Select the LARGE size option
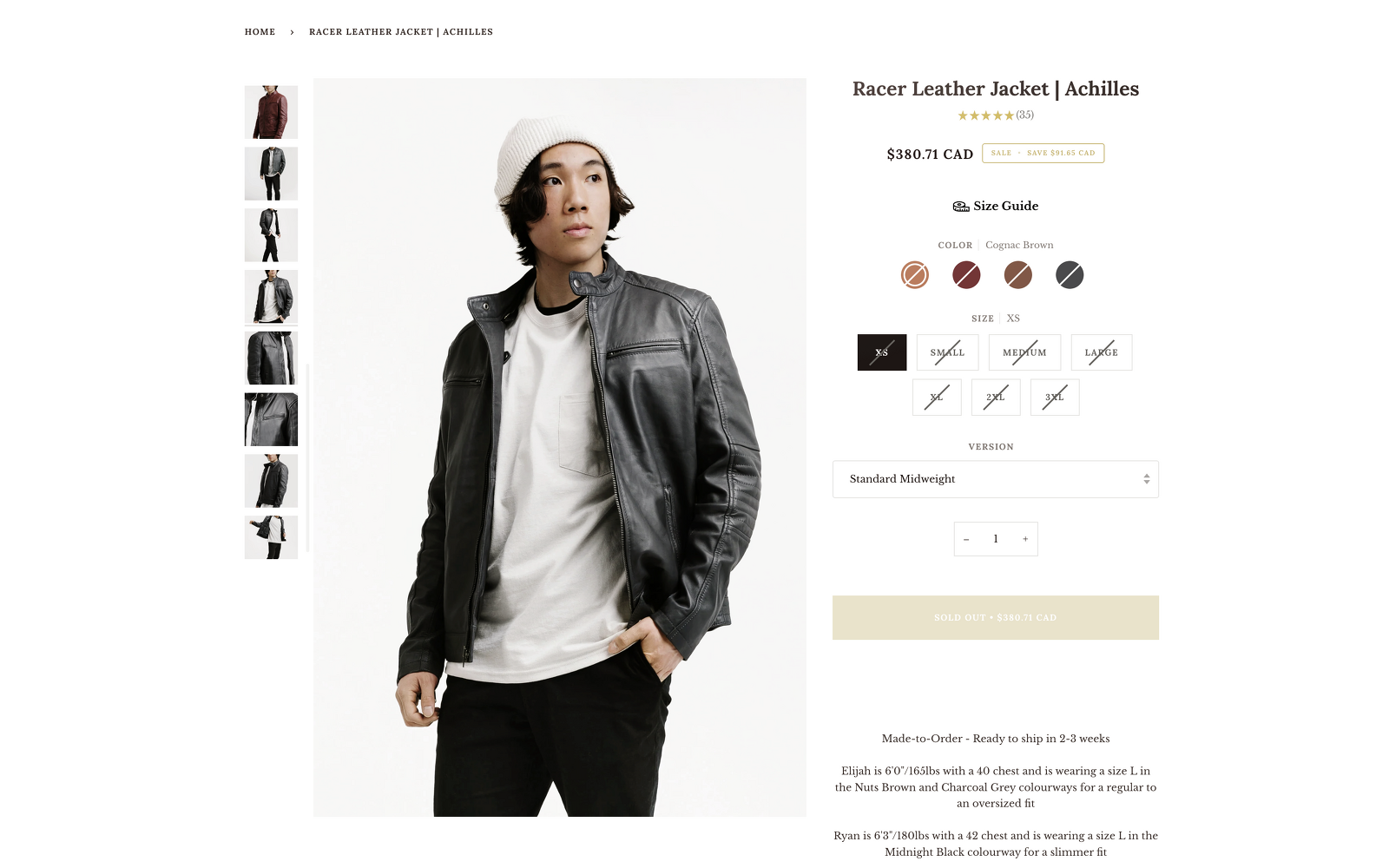 point(1102,352)
